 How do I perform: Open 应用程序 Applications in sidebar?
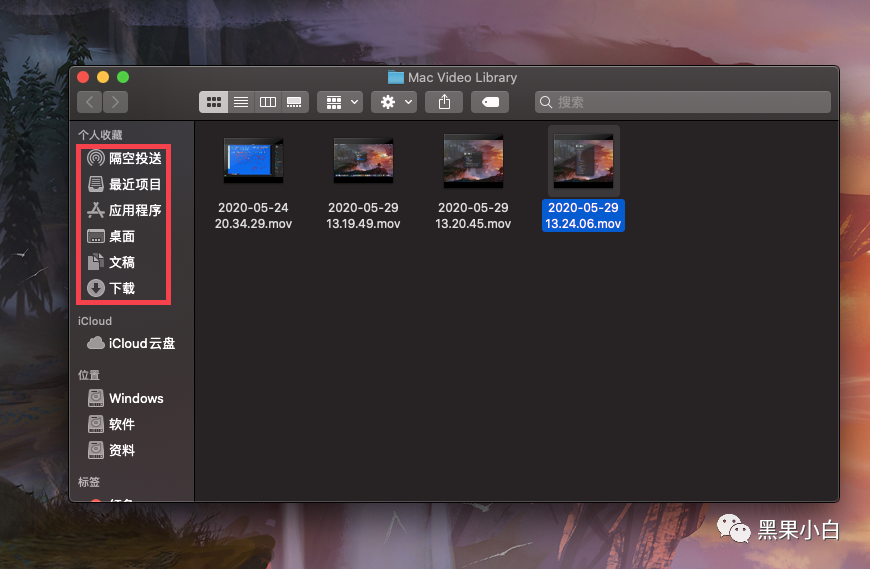click(124, 210)
